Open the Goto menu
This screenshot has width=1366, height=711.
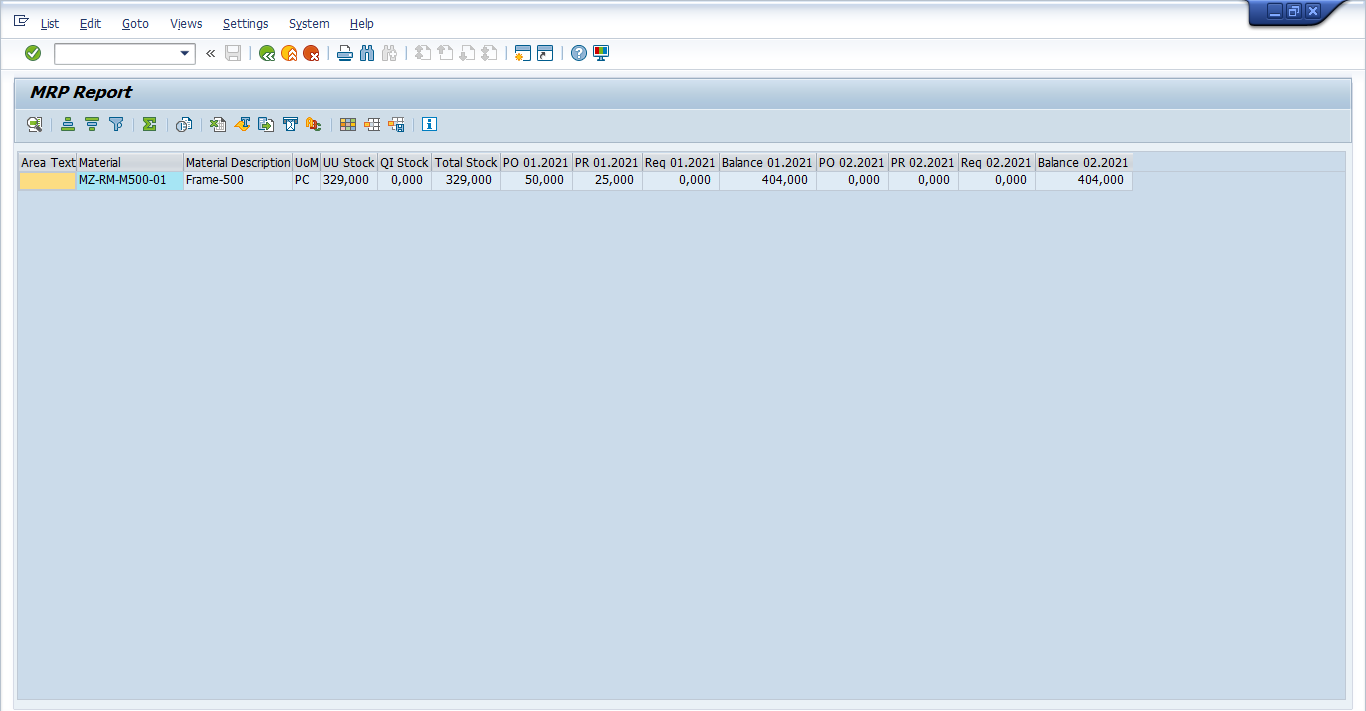point(135,23)
